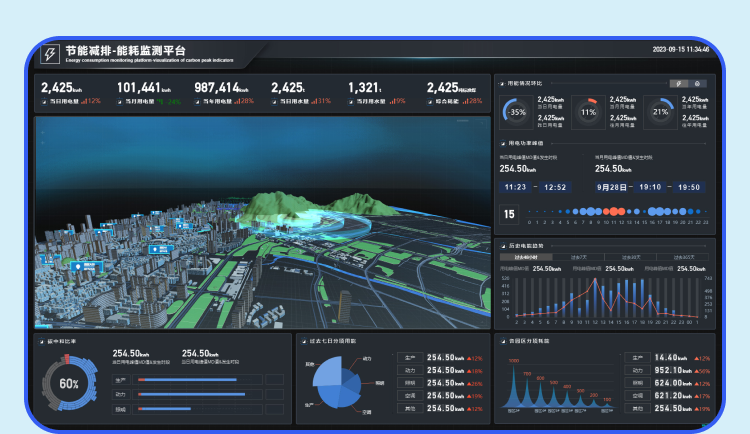Click the -35% donut gauge
The image size is (750, 434).
coord(517,112)
